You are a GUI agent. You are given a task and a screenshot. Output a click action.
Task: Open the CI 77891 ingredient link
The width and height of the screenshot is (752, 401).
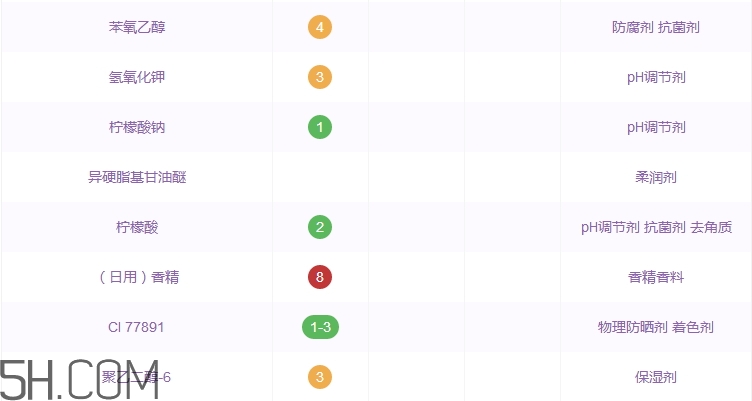(x=137, y=327)
